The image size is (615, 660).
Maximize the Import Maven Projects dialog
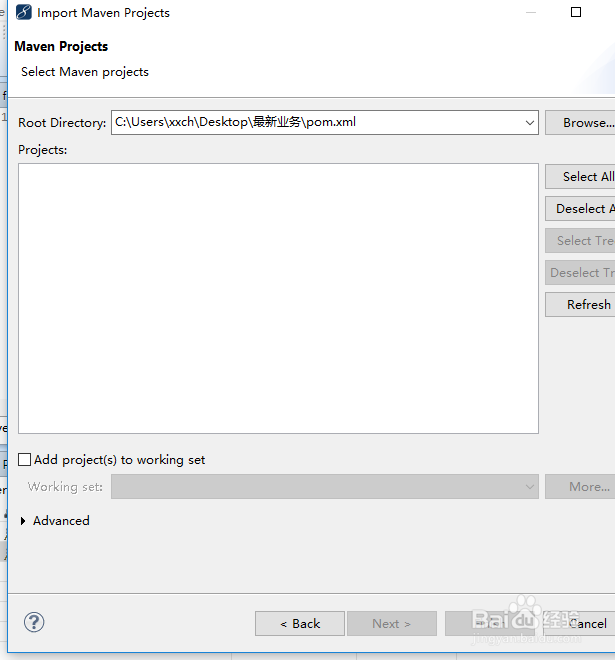pyautogui.click(x=576, y=12)
